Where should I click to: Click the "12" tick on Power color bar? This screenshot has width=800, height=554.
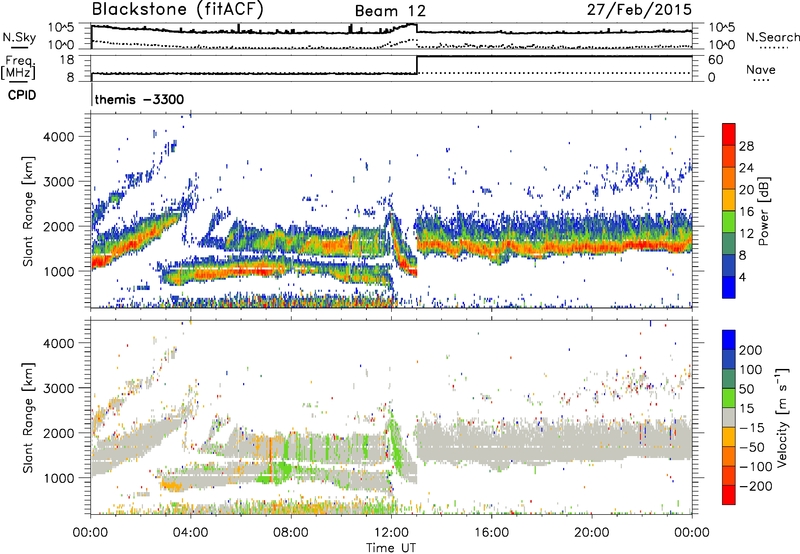(746, 234)
